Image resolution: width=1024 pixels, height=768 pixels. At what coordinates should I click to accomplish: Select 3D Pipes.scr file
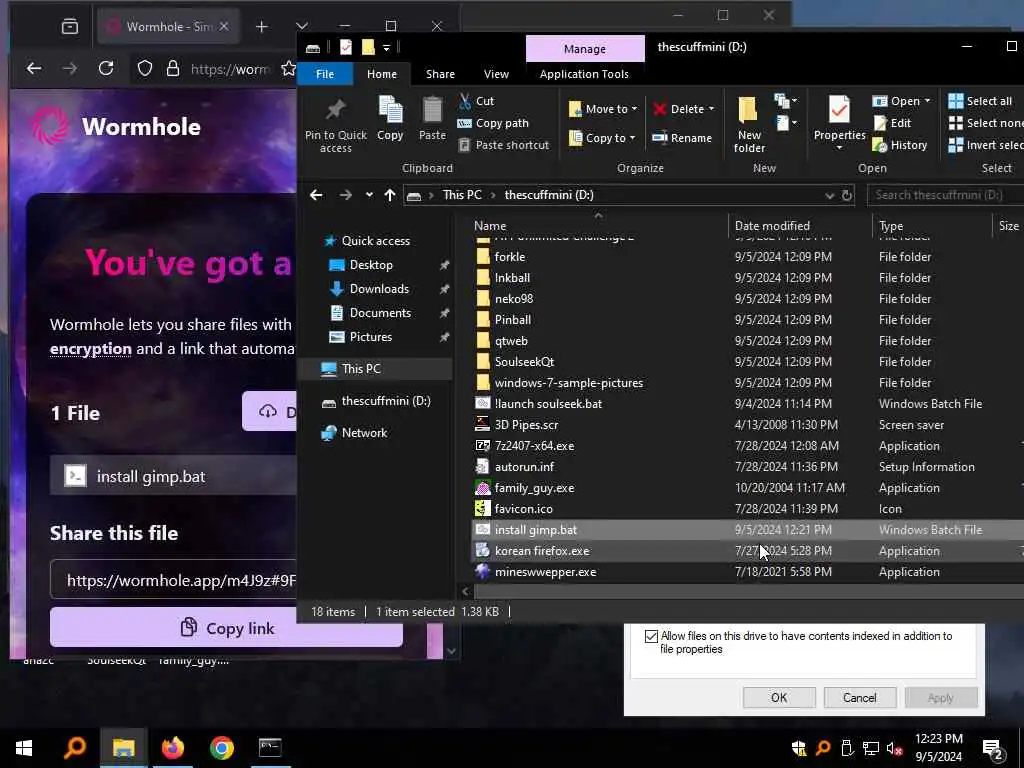click(526, 424)
